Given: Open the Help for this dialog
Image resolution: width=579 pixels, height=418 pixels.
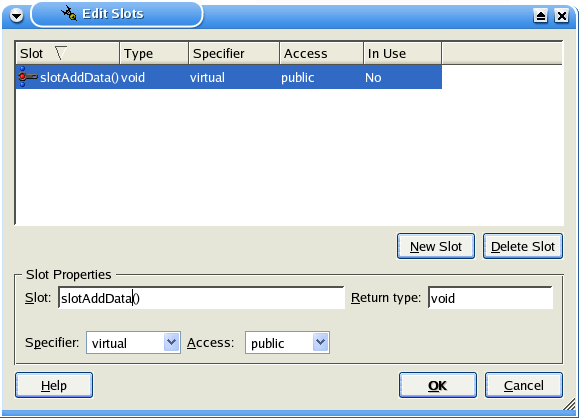Looking at the screenshot, I should pos(54,385).
